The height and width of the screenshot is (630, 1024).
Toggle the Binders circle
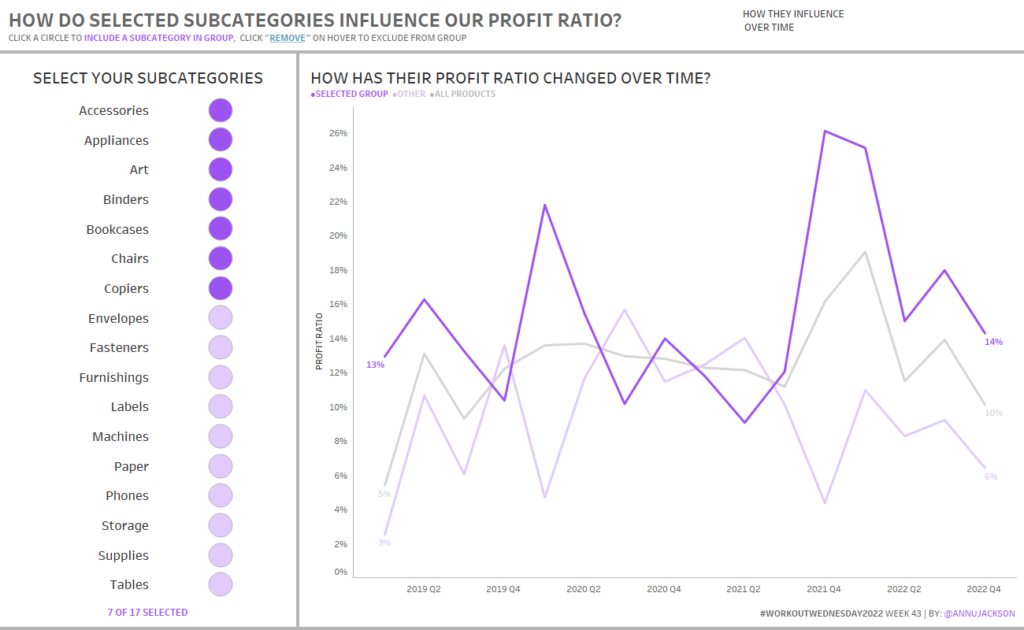(x=220, y=200)
